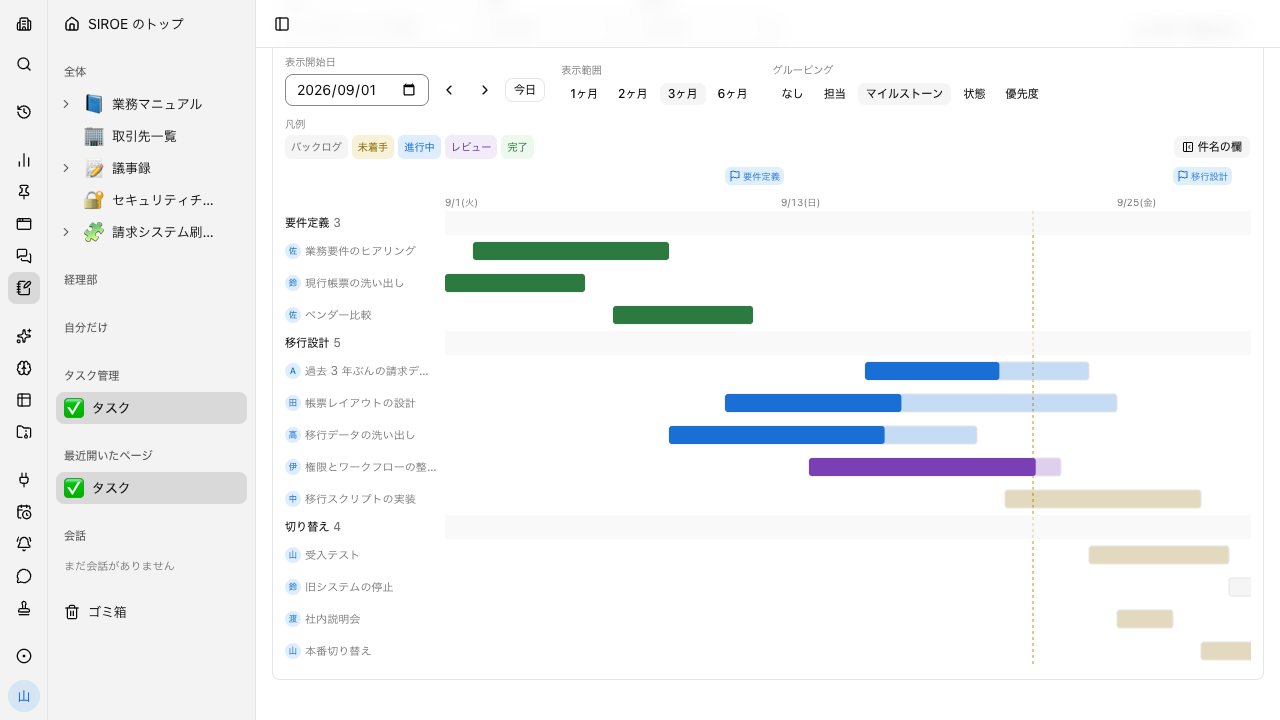This screenshot has height=720, width=1280.
Task: Set display range to 2ヶ月
Action: (x=633, y=94)
